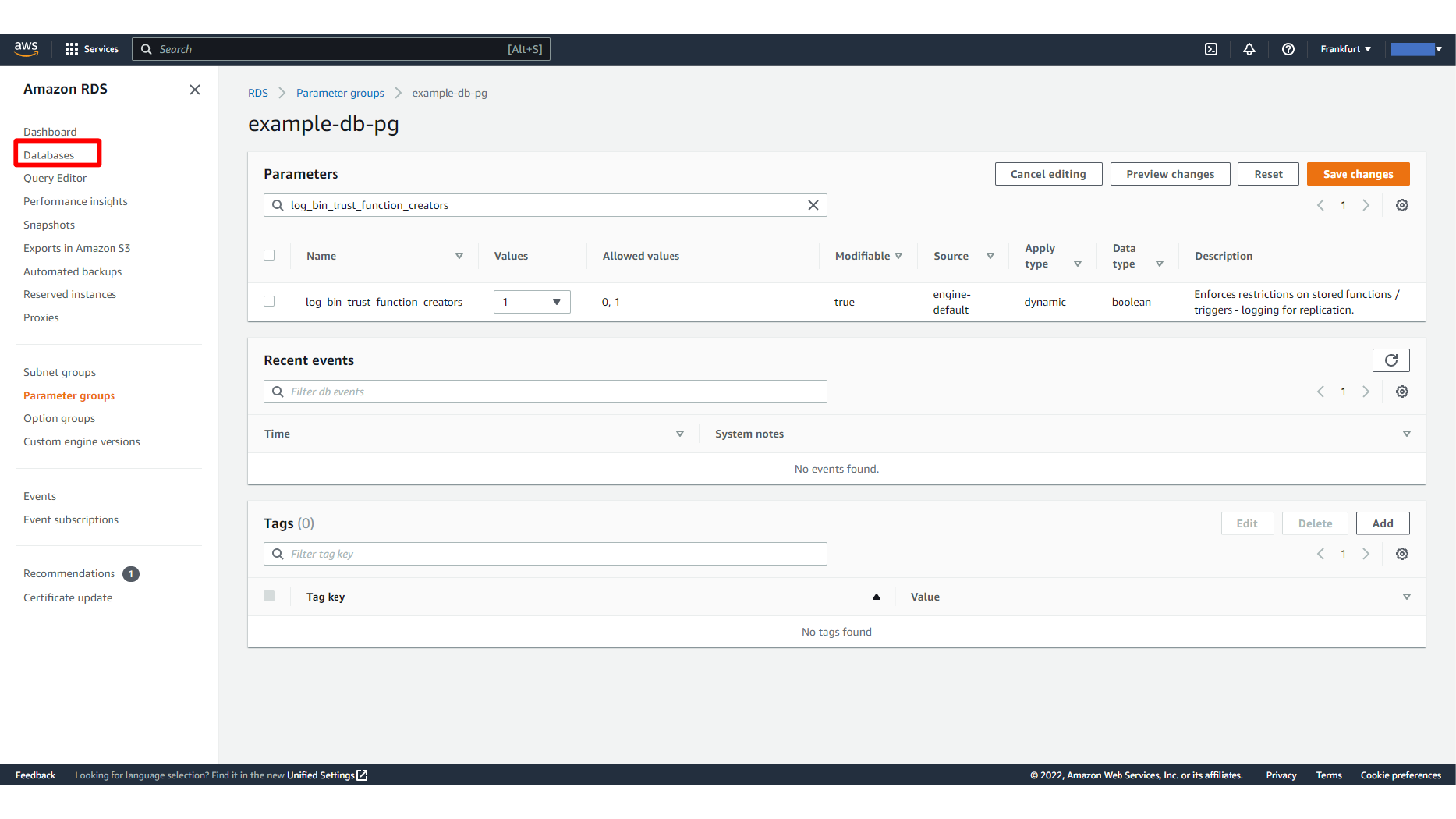Open the Source column filter
This screenshot has height=819, width=1456.
(990, 256)
